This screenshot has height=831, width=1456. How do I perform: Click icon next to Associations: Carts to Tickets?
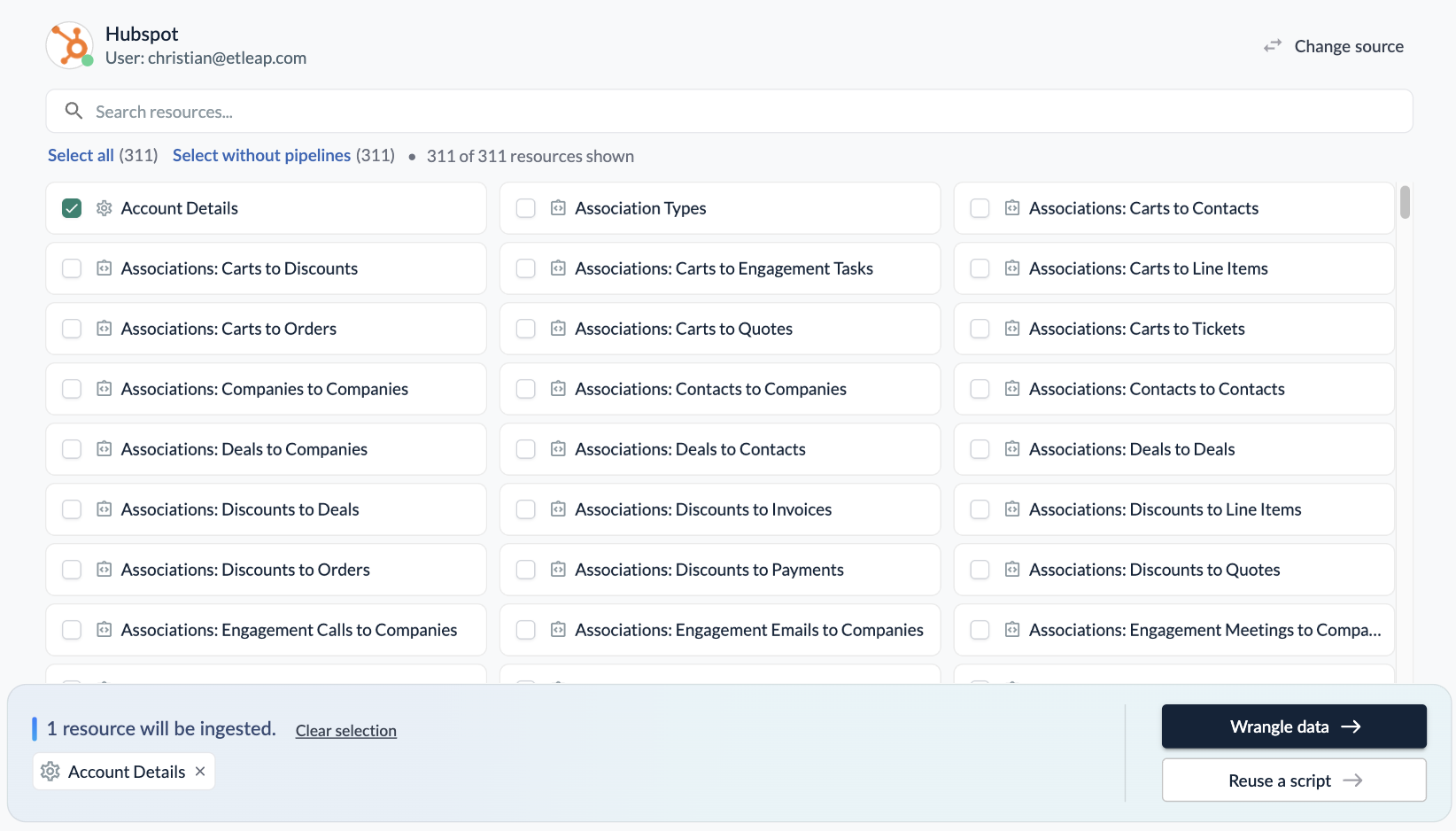click(1012, 329)
